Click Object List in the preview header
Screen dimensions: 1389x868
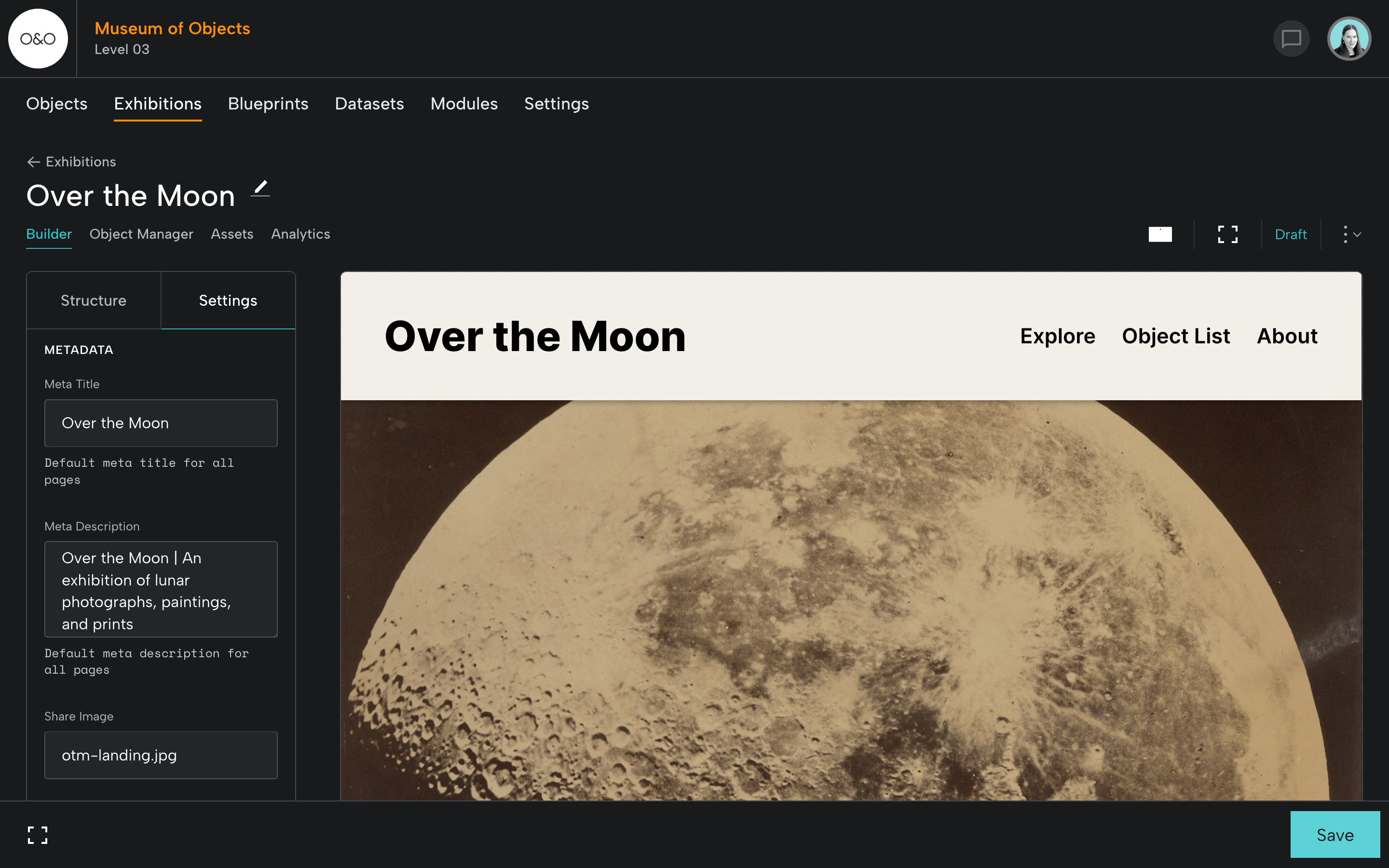pyautogui.click(x=1176, y=336)
